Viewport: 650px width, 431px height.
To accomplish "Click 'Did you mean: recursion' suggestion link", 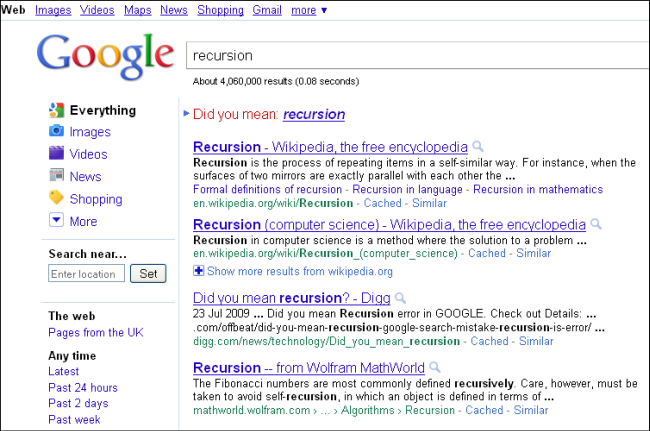I will 313,114.
